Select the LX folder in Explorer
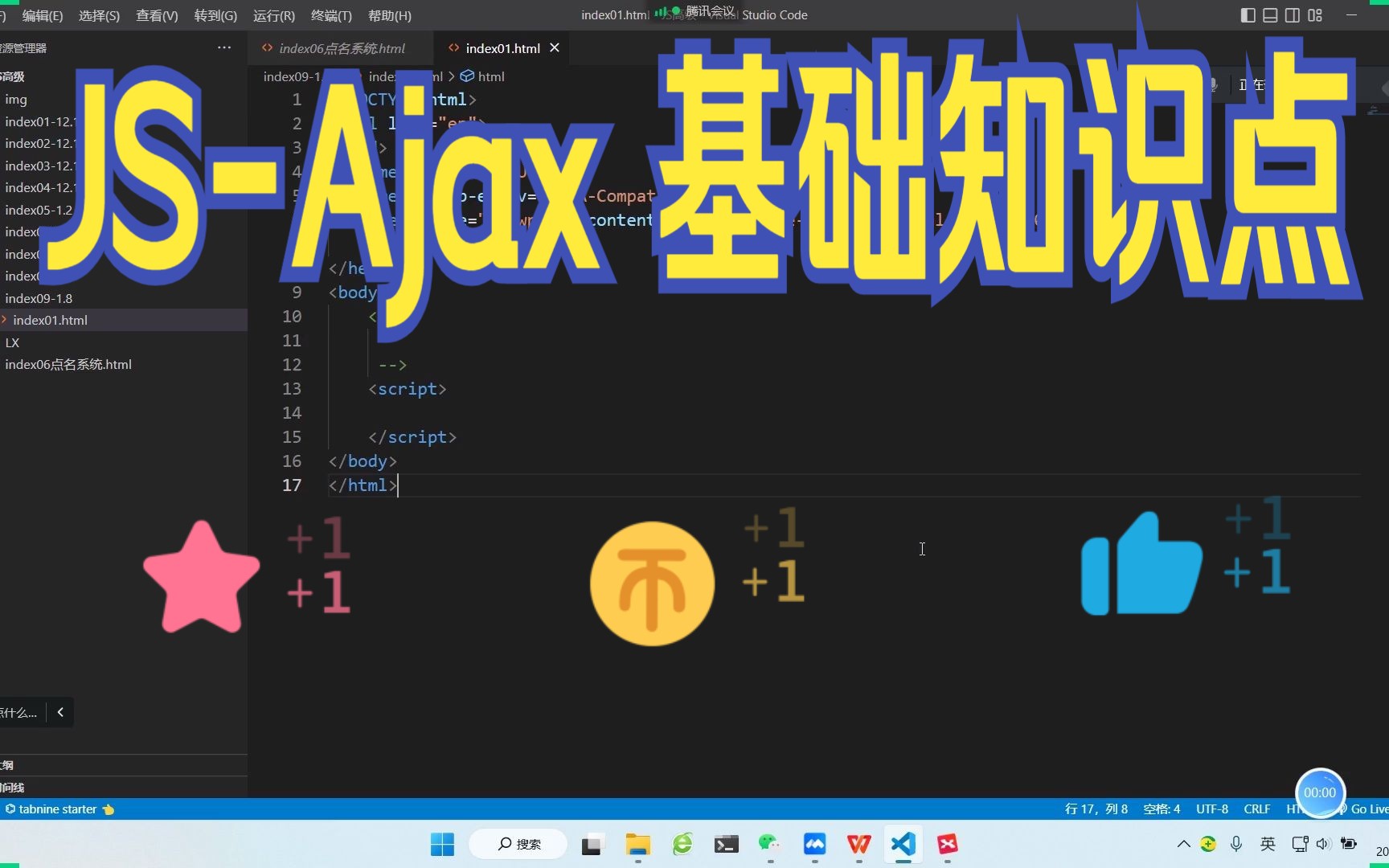1389x868 pixels. pos(13,342)
